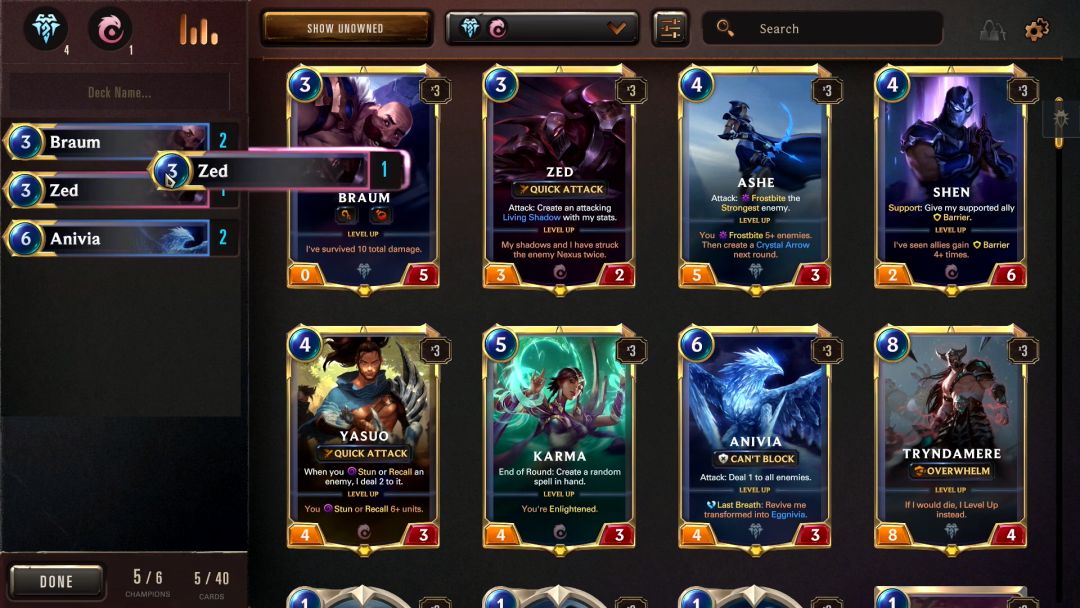Click the grayed deck helper icon

tap(993, 30)
